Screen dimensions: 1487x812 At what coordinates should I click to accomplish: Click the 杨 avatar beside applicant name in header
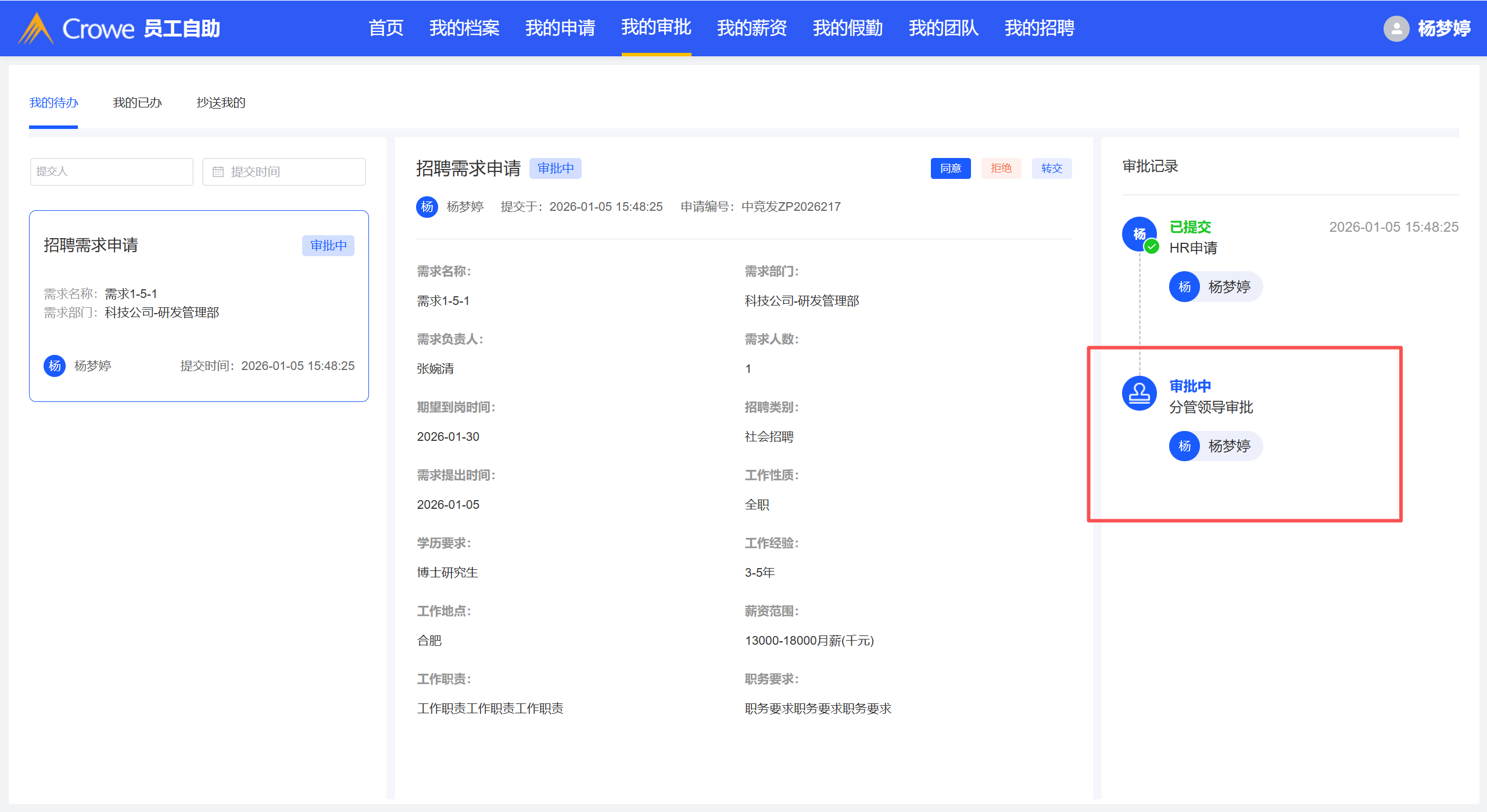coord(427,207)
